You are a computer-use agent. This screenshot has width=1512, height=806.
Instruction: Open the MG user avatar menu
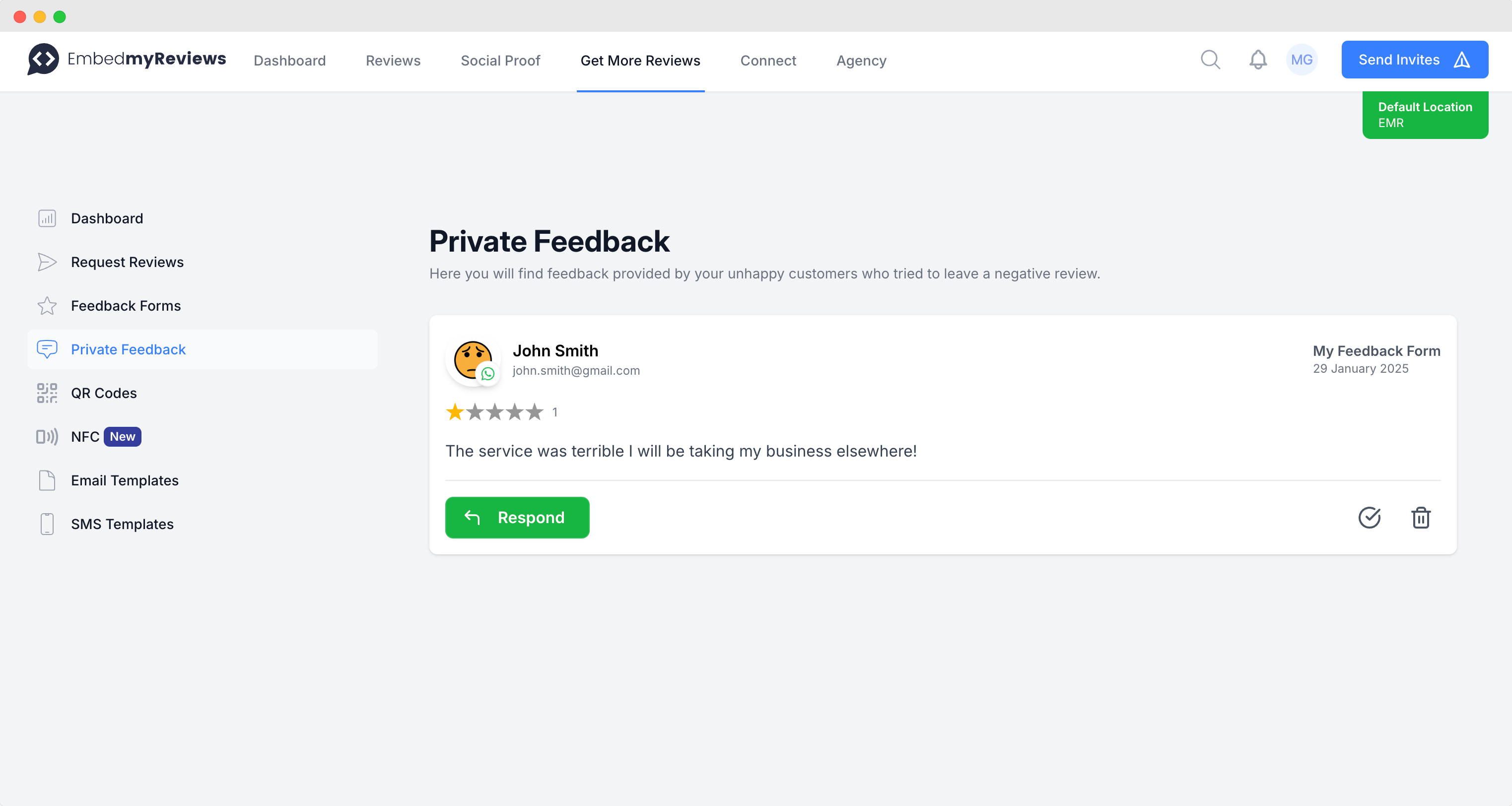(1301, 60)
